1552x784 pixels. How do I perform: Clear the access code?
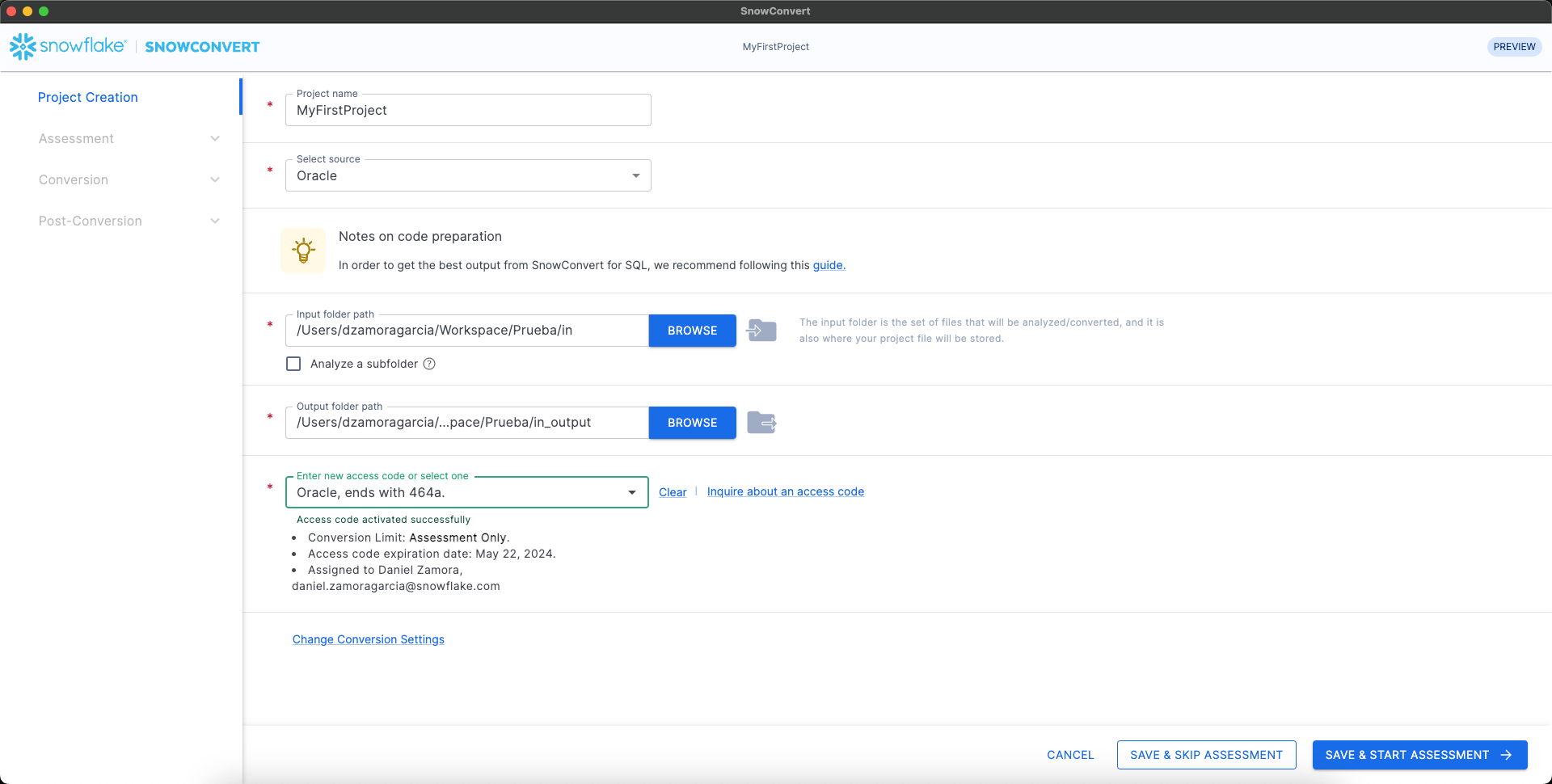[x=673, y=492]
